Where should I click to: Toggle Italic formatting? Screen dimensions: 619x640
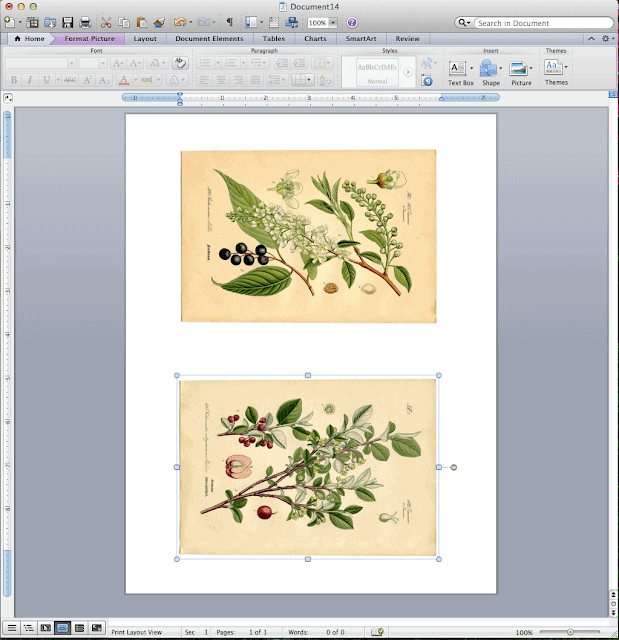29,80
